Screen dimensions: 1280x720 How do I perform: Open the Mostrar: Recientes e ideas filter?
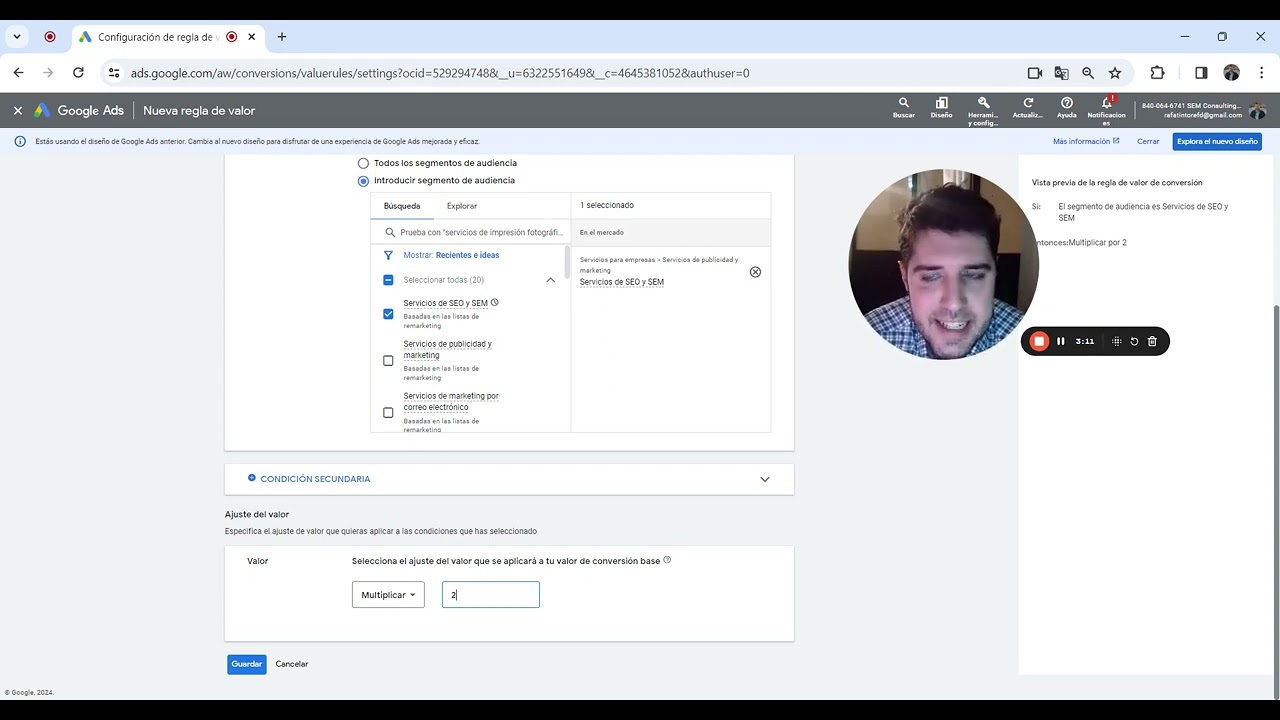click(x=451, y=255)
